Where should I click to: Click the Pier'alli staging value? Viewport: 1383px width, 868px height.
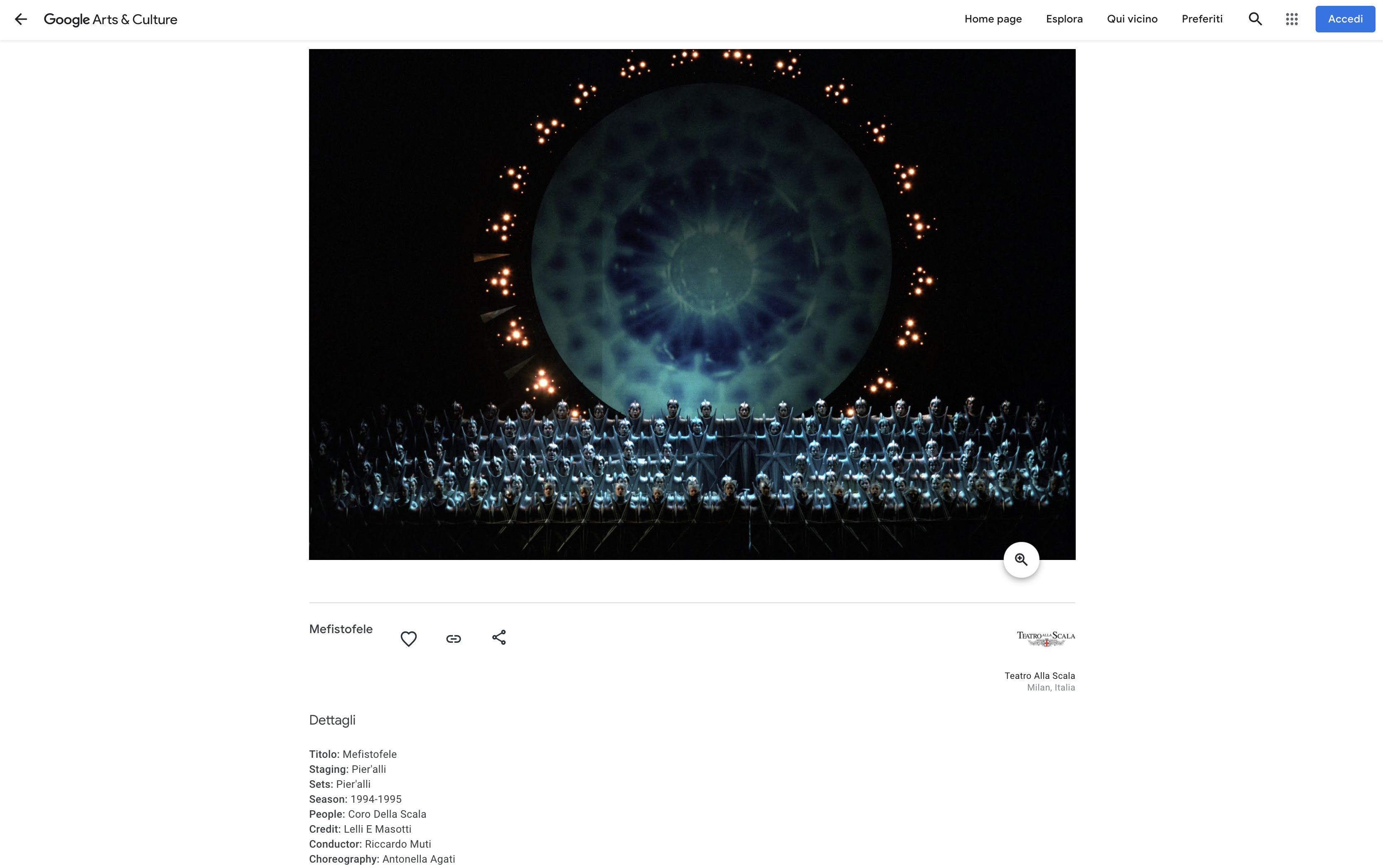click(x=368, y=769)
